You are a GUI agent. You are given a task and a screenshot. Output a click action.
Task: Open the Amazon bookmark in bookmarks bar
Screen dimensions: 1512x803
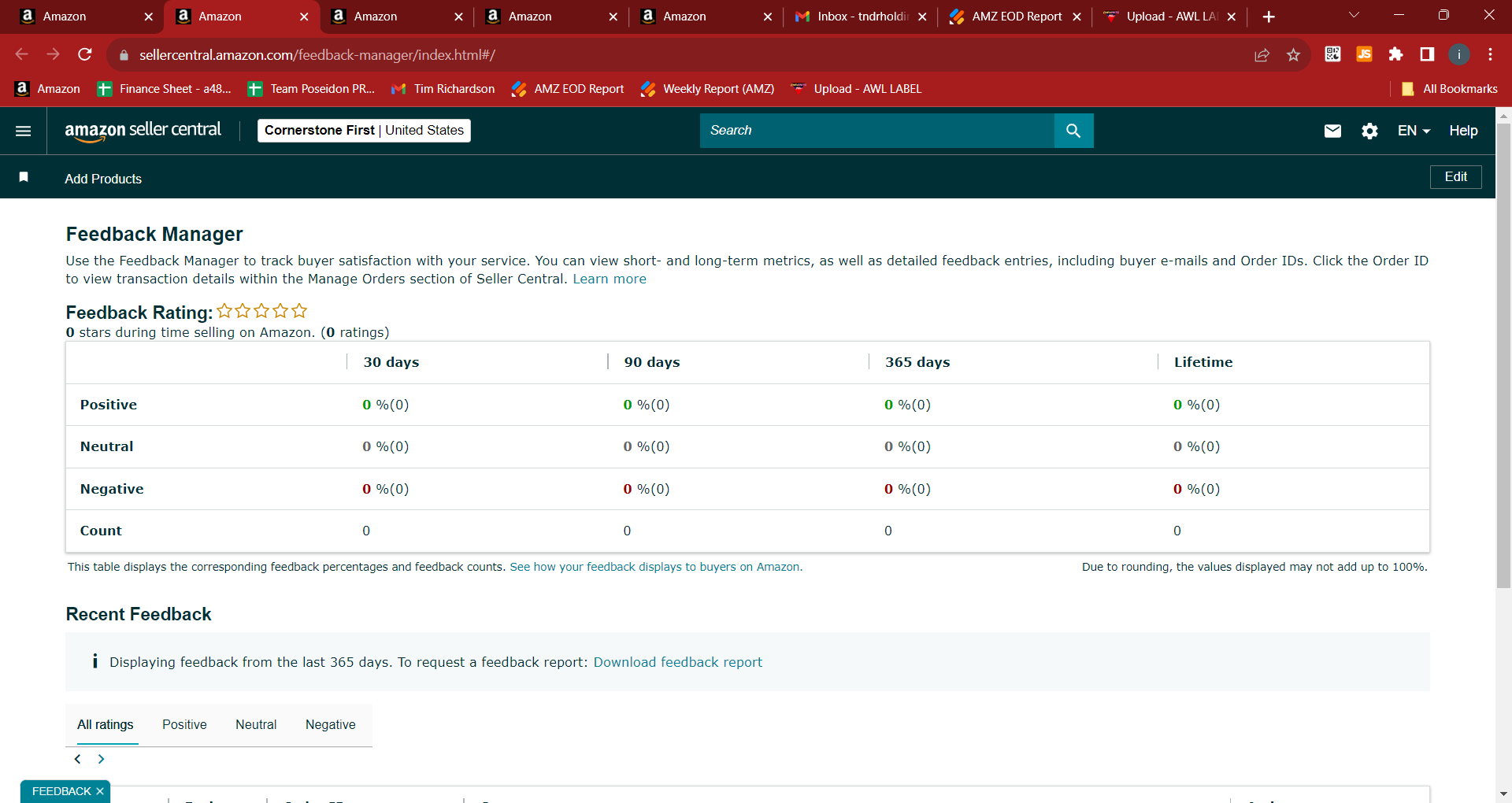click(x=47, y=89)
